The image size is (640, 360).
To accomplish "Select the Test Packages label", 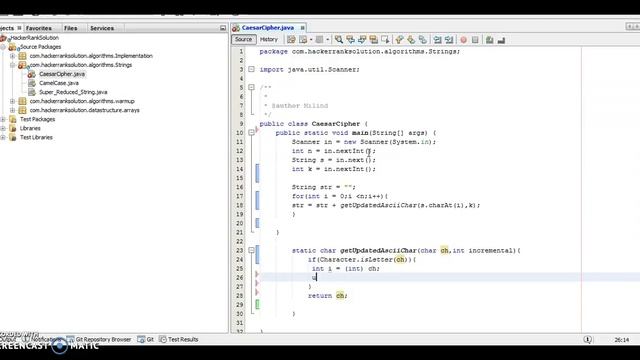I will click(38, 119).
